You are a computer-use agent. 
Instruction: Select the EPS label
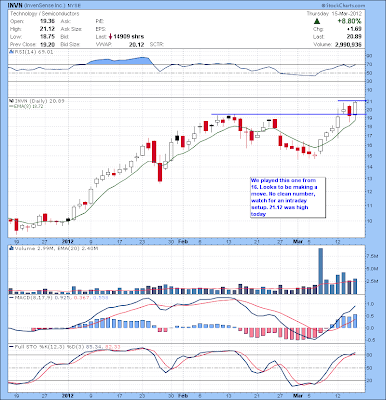pyautogui.click(x=100, y=29)
